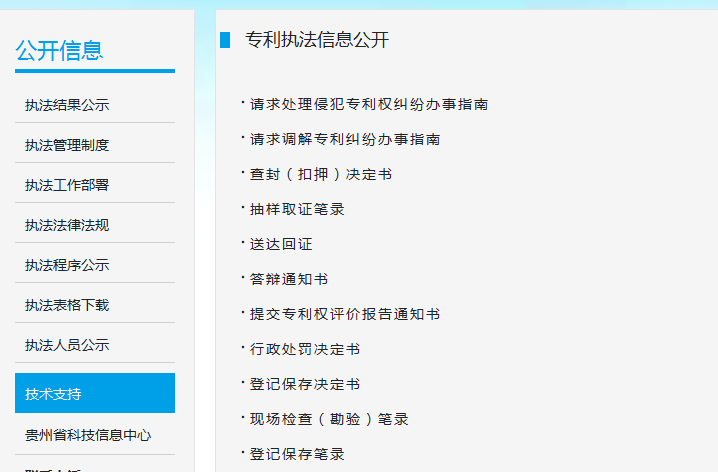The image size is (718, 472).
Task: Open 执法人员公示 sidebar item
Action: pyautogui.click(x=67, y=345)
